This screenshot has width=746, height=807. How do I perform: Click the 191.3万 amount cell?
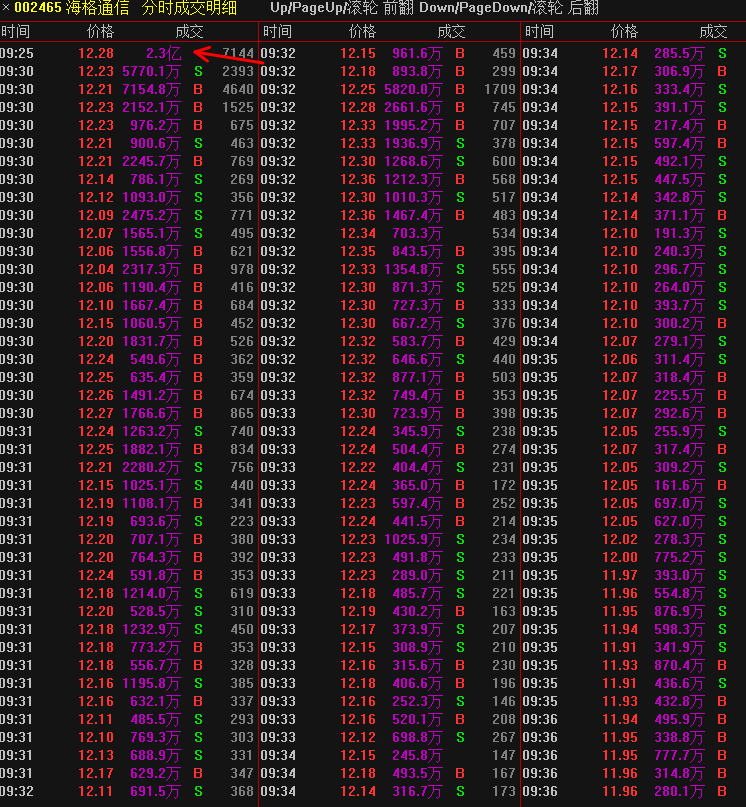[679, 234]
